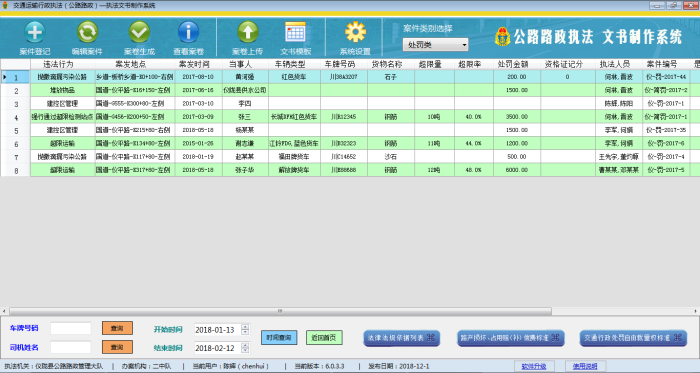
Task: Click 强行通过超限检测站点 violation cell
Action: pos(62,117)
